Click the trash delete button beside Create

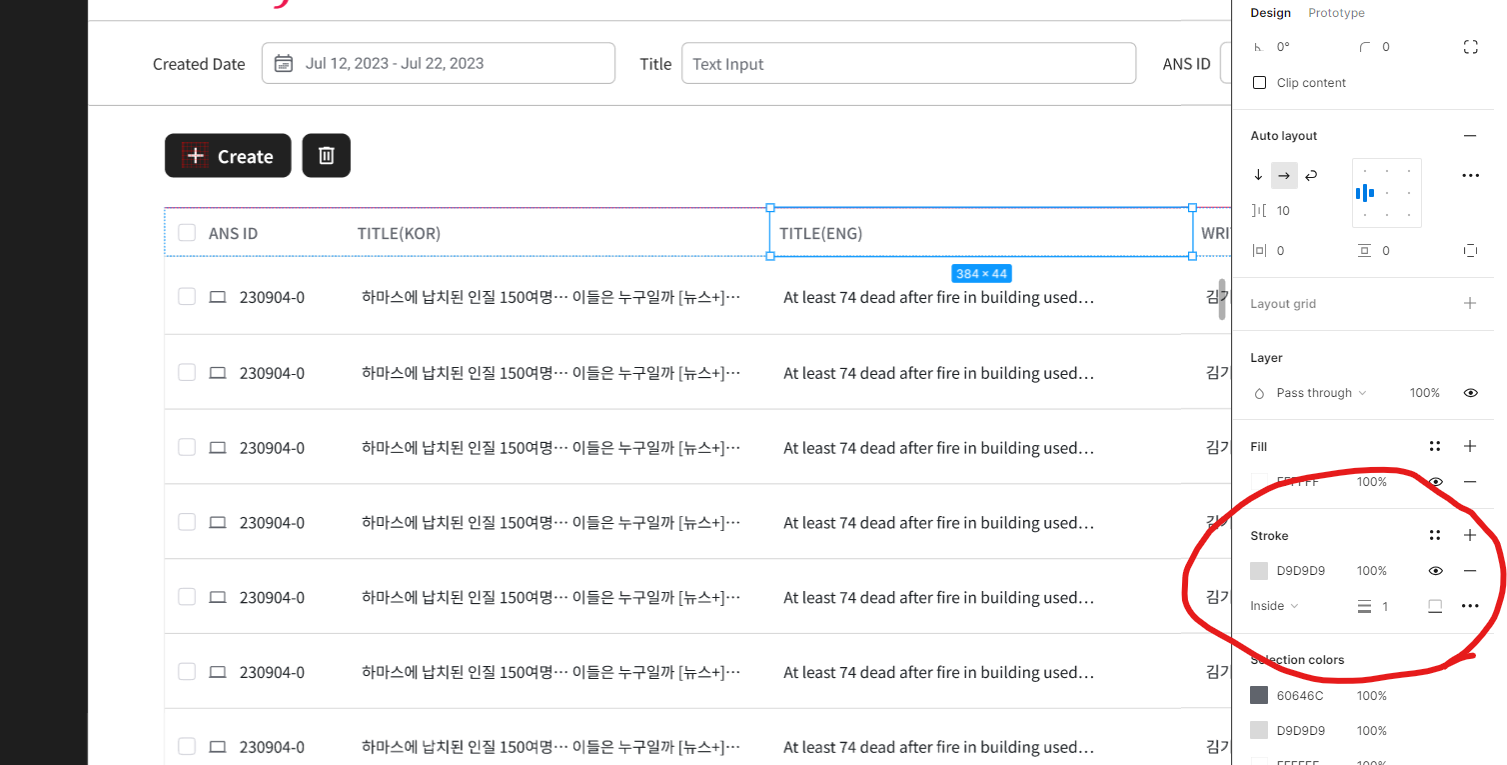(x=326, y=156)
